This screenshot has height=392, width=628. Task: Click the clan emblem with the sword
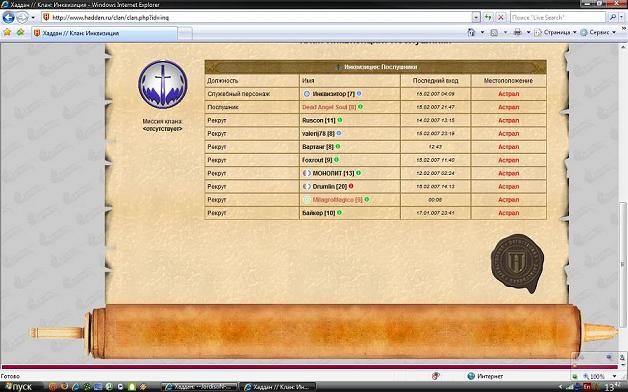click(x=163, y=84)
